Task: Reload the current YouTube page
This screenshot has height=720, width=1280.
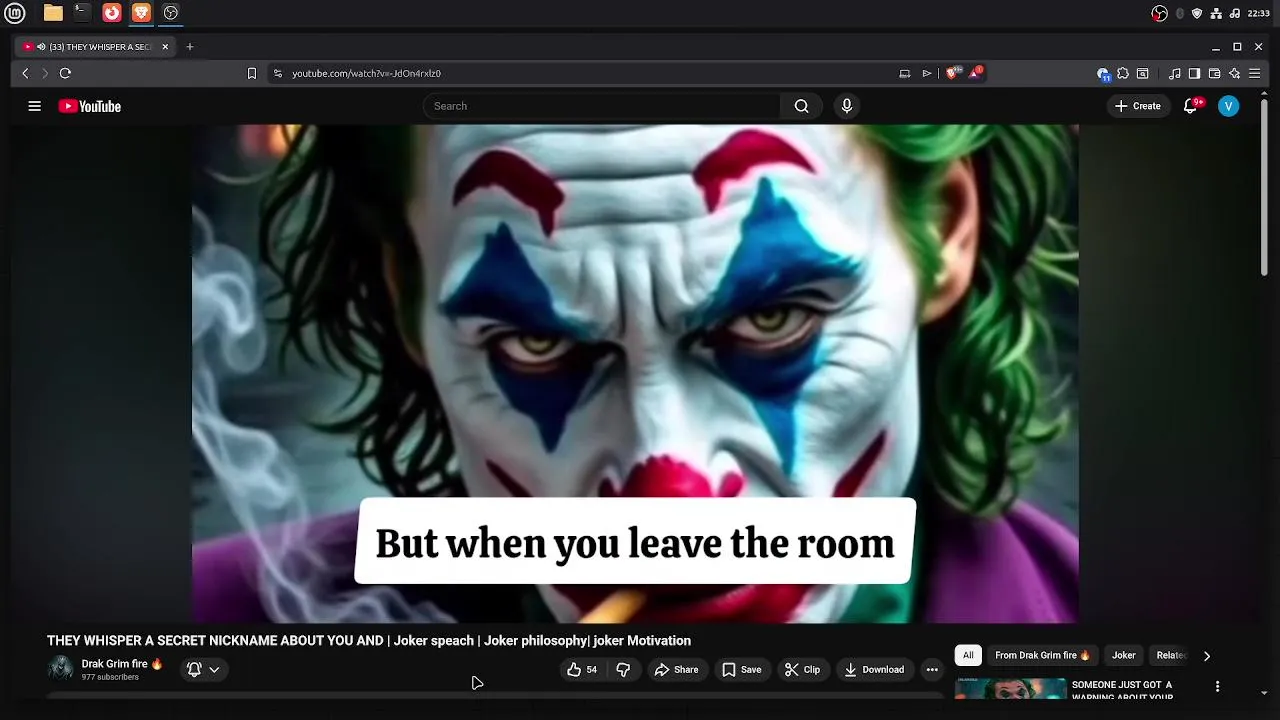Action: click(x=65, y=73)
